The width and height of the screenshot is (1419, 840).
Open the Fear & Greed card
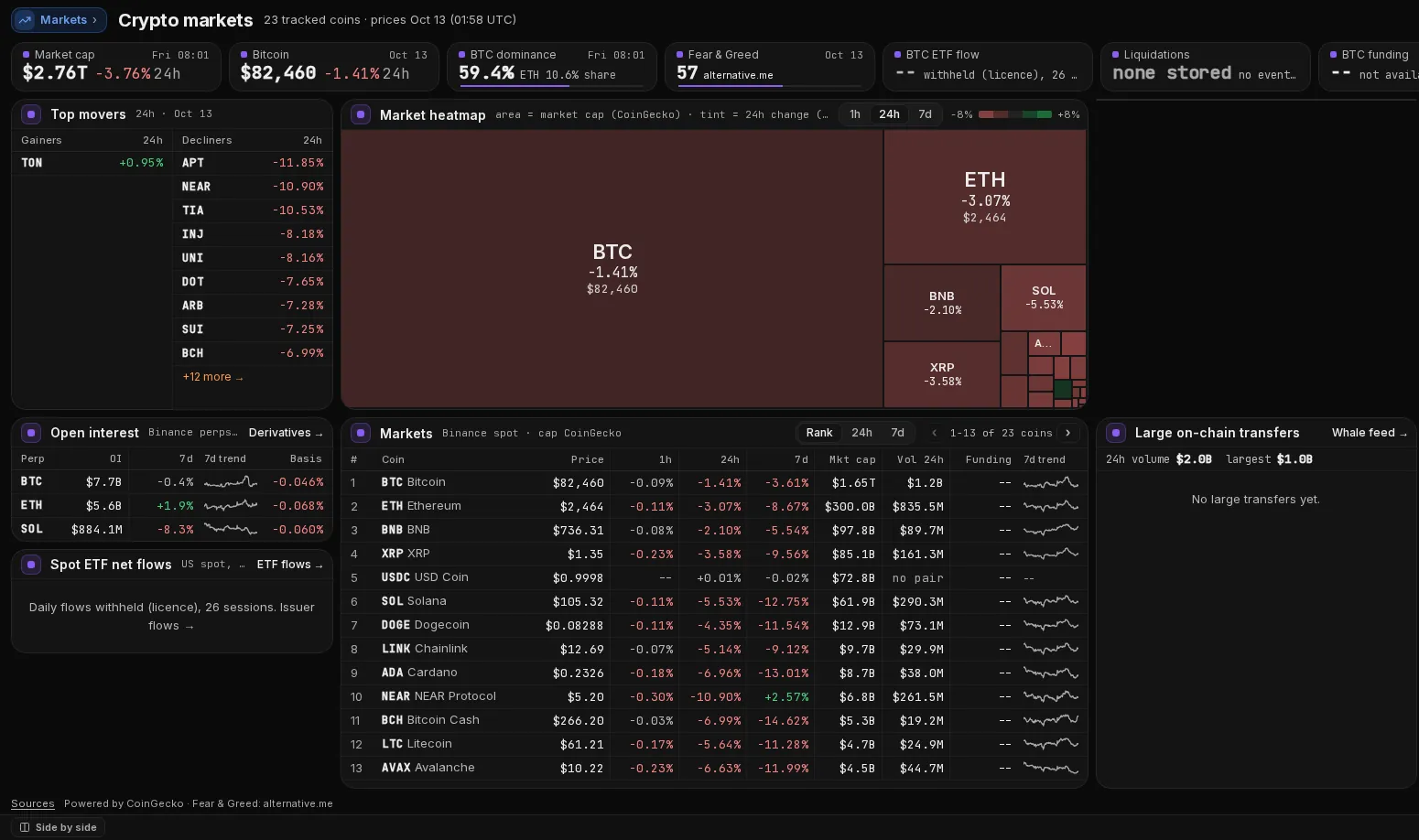click(770, 66)
